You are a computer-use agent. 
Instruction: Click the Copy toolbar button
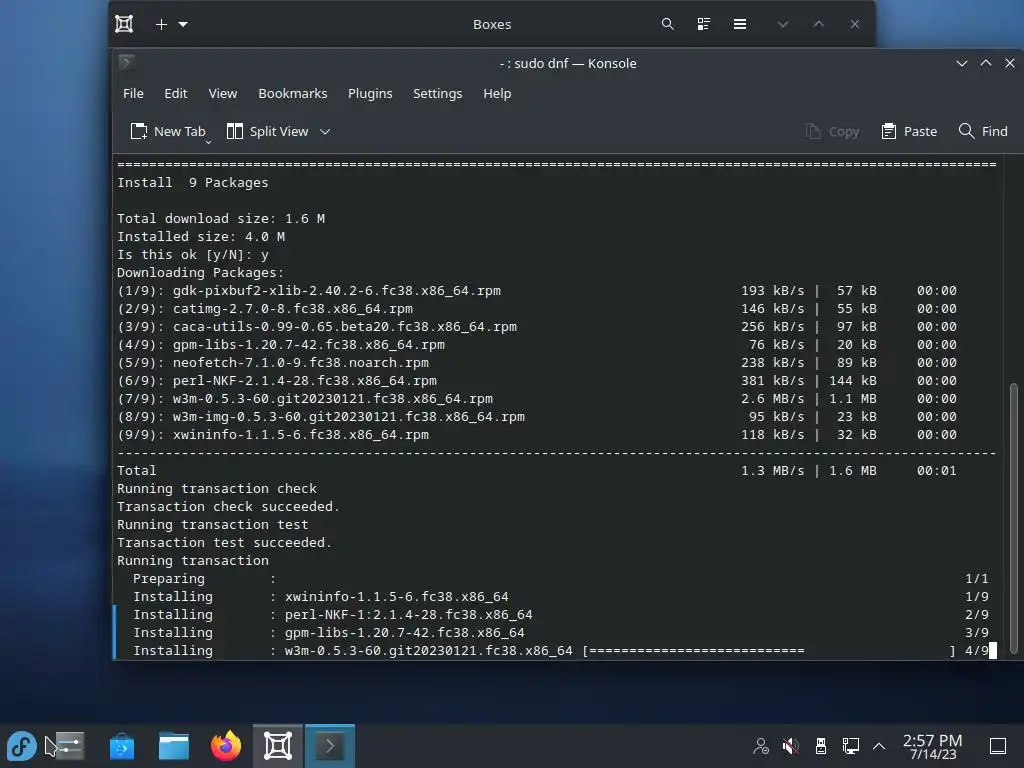coord(833,131)
